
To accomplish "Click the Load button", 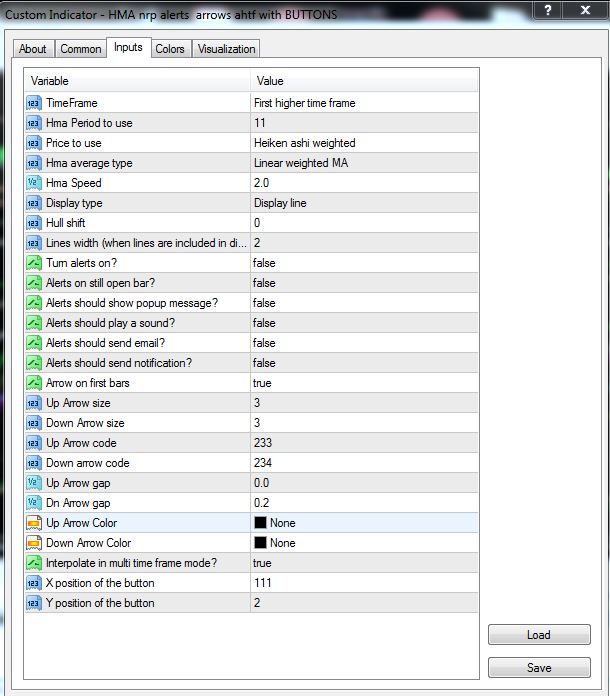I will (538, 635).
